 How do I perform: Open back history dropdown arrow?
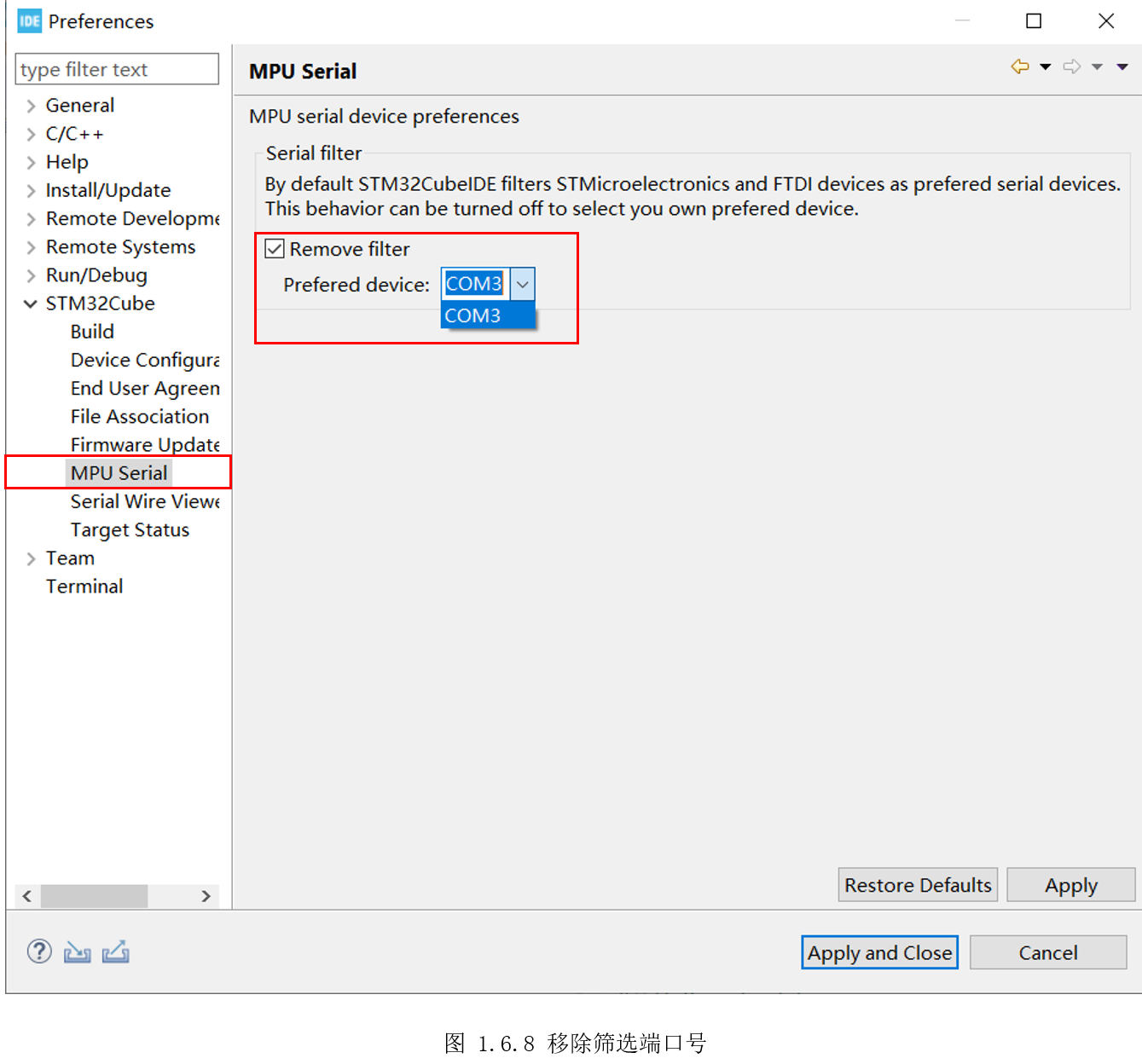[1046, 66]
